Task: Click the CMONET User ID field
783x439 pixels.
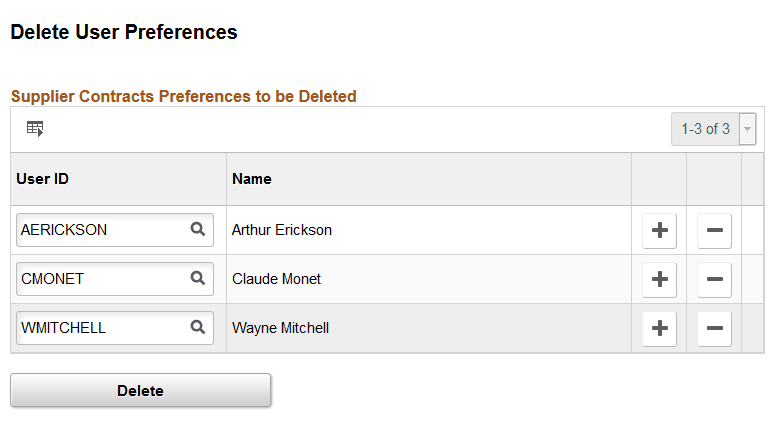Action: coord(100,279)
